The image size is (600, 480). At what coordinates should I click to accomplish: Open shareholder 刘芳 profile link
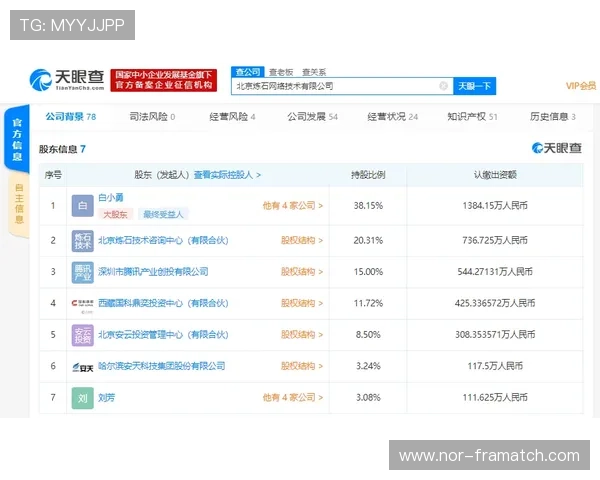click(x=106, y=398)
